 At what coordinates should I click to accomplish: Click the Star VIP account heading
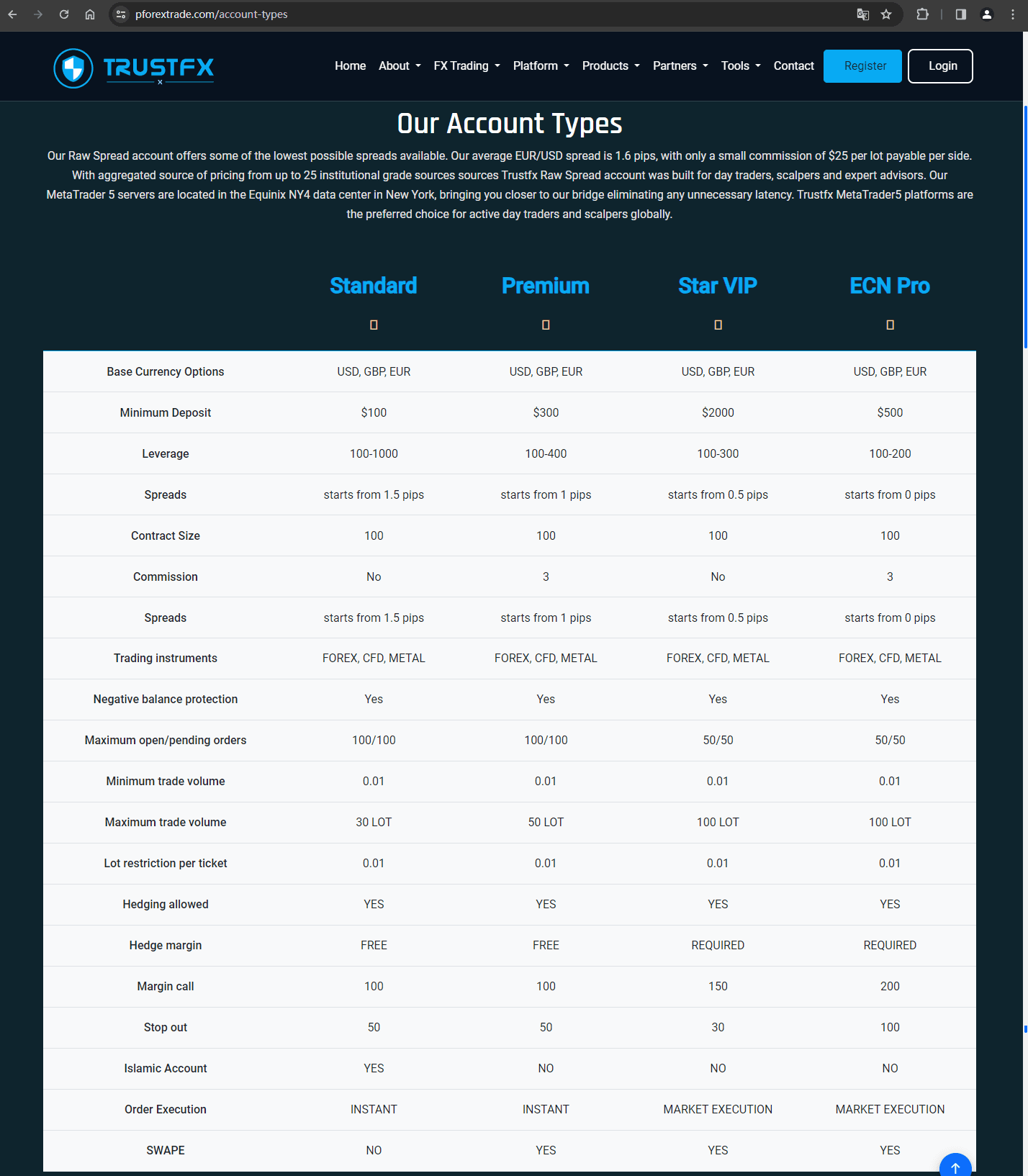pos(718,286)
